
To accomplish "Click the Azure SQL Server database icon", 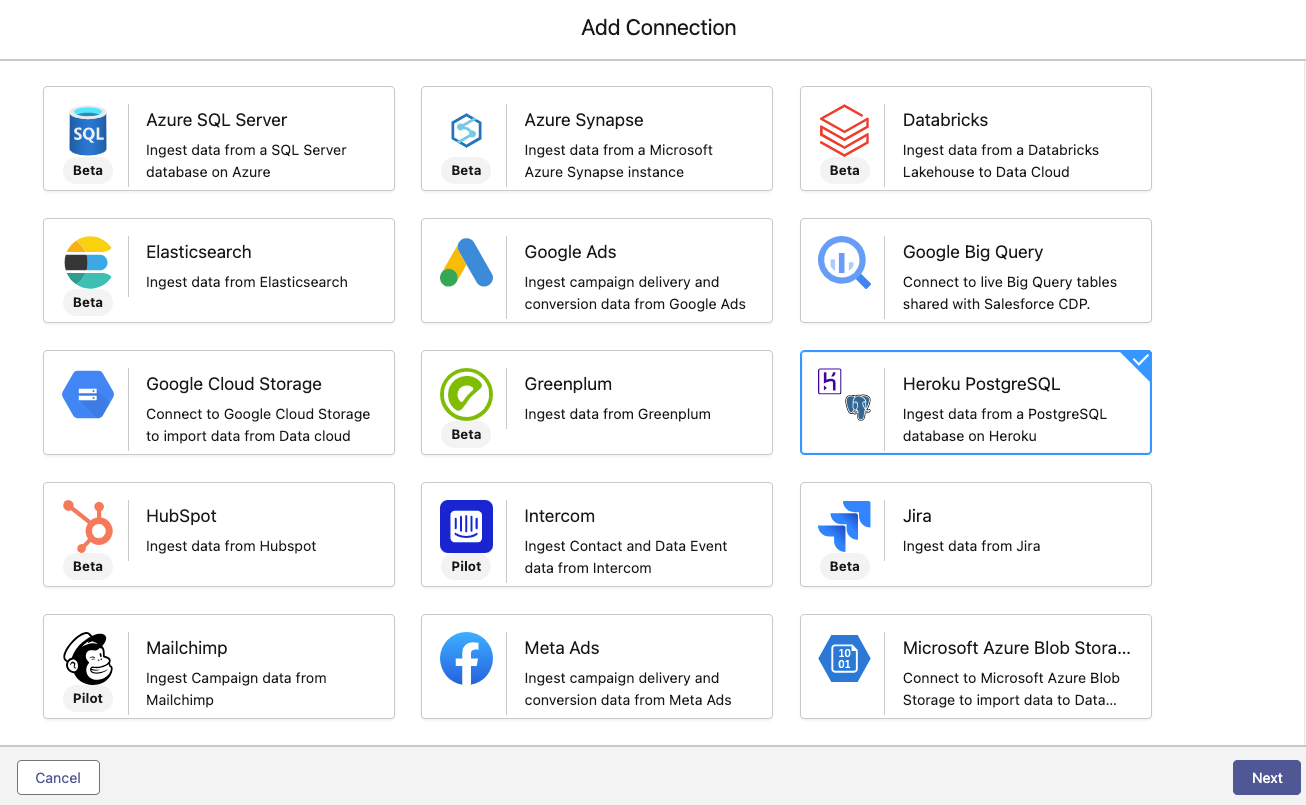I will coord(88,130).
